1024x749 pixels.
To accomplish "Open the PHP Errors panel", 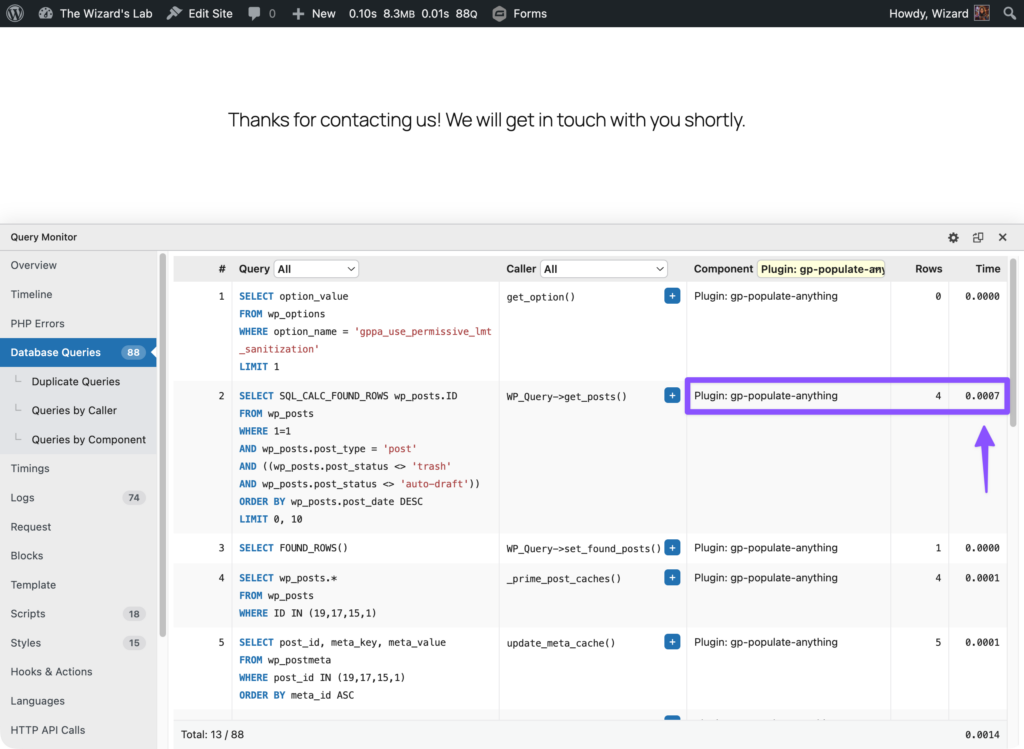I will tap(78, 323).
